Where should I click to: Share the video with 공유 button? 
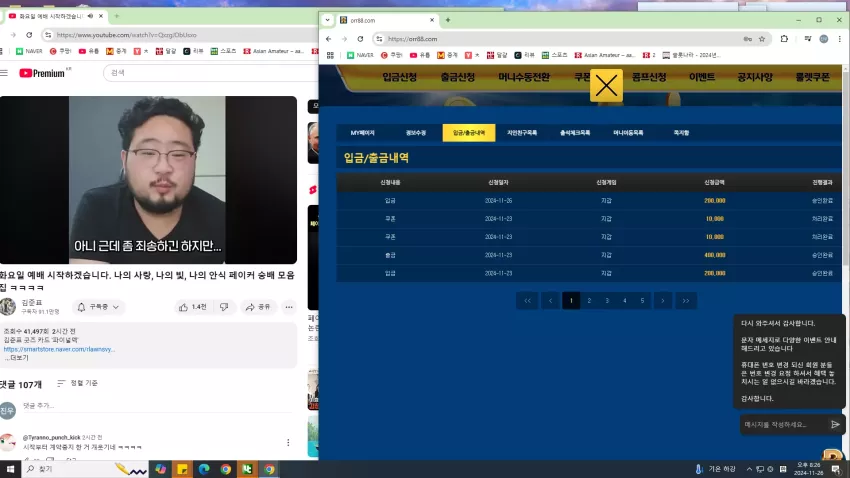(259, 307)
